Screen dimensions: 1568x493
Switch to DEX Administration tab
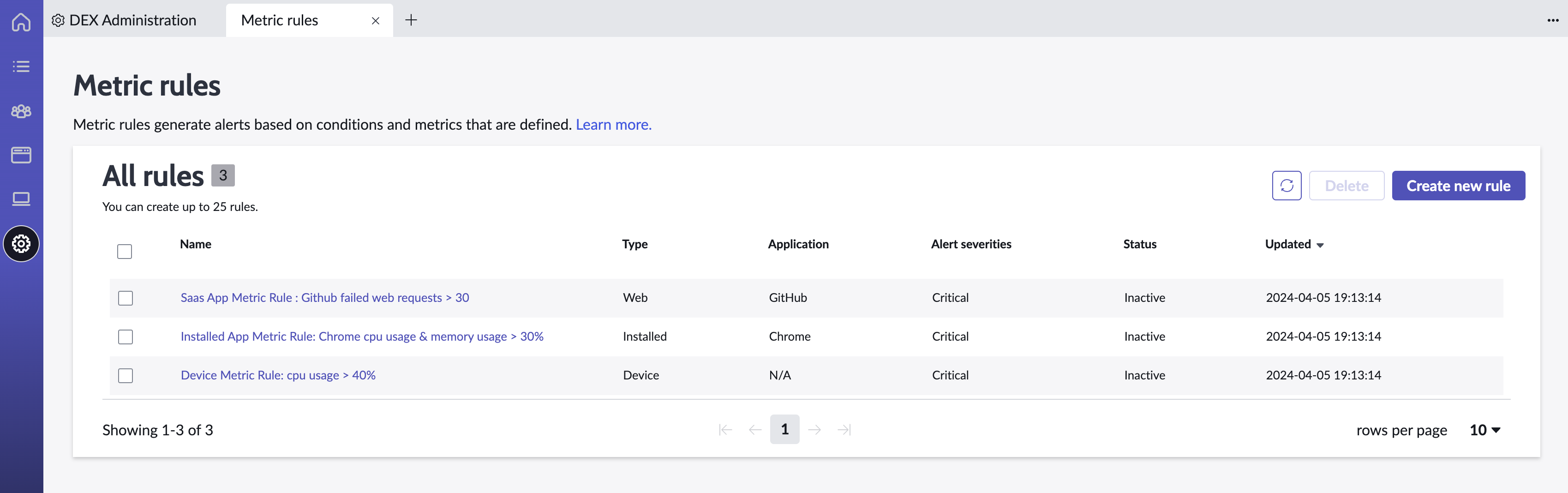pos(124,20)
